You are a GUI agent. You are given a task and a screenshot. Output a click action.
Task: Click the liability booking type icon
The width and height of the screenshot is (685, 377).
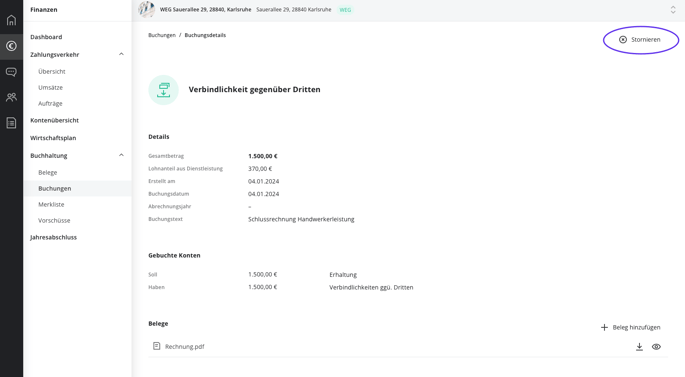(x=163, y=90)
